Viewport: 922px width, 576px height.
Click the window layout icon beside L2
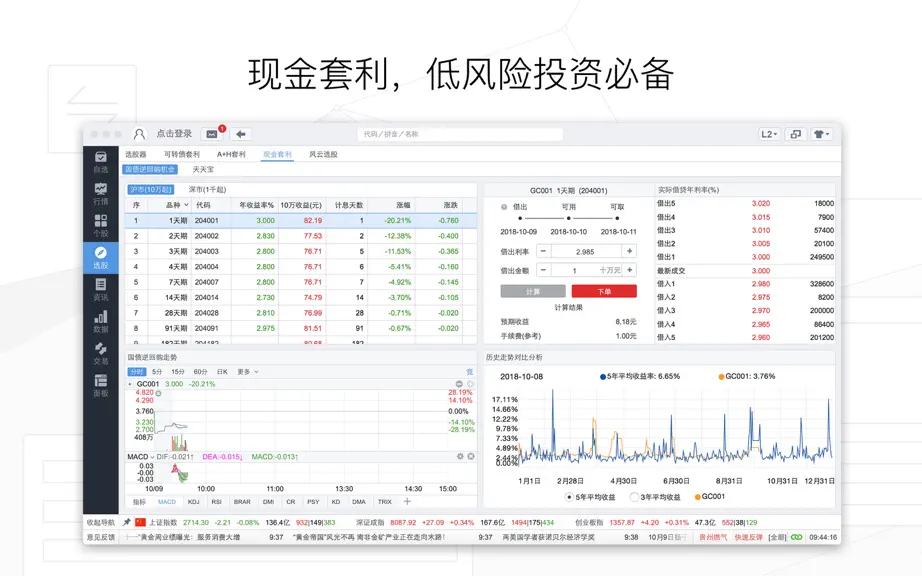pos(796,134)
